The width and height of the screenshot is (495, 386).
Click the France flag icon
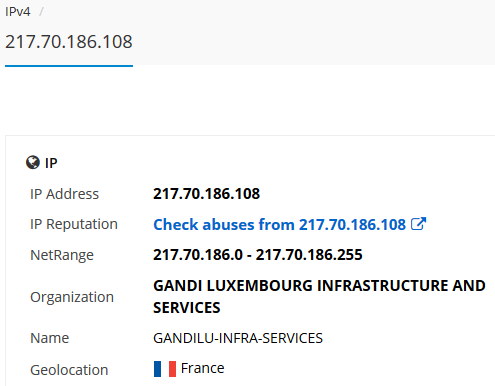[x=165, y=369]
